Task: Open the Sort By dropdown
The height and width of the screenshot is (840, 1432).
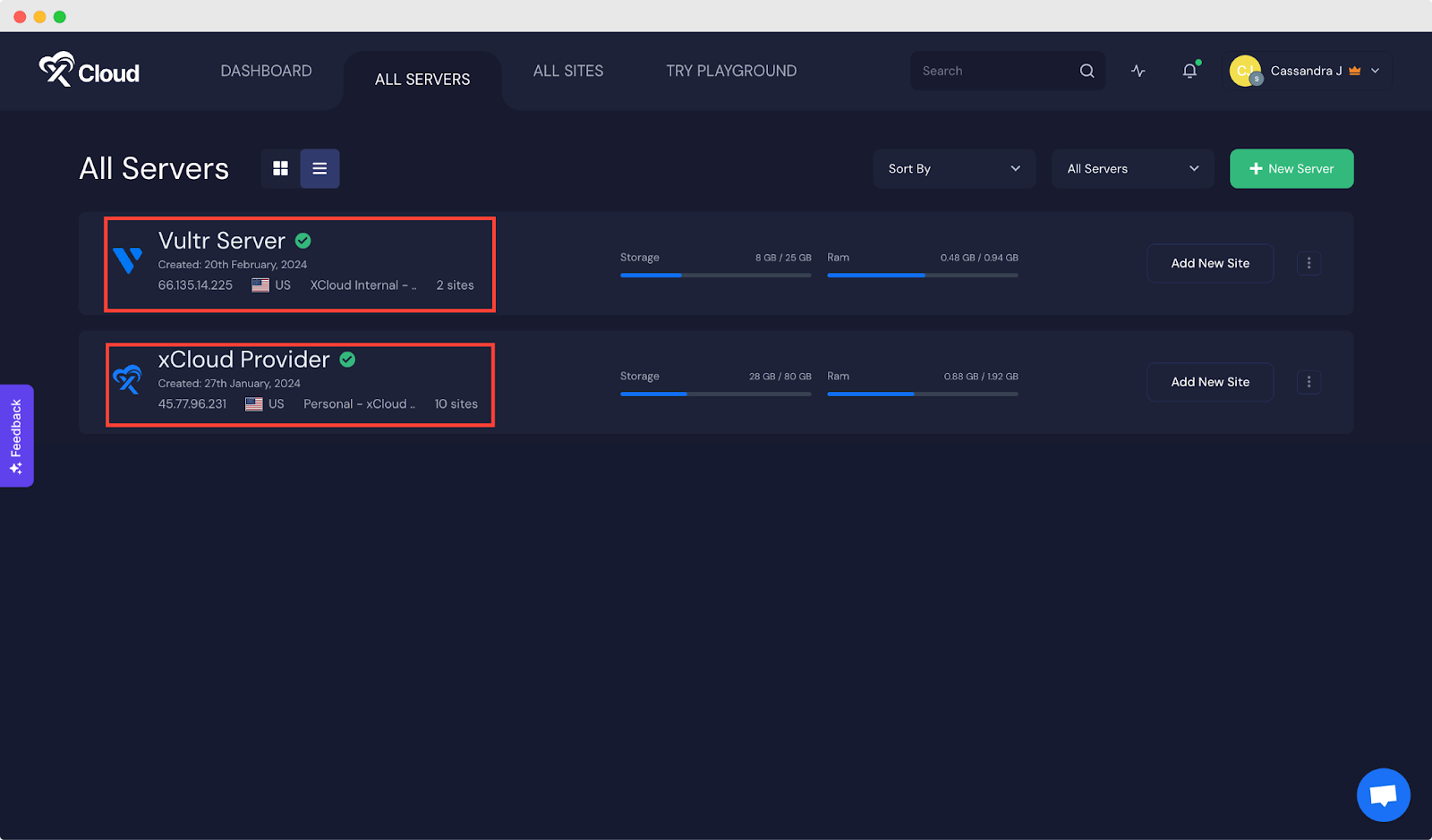Action: click(953, 168)
